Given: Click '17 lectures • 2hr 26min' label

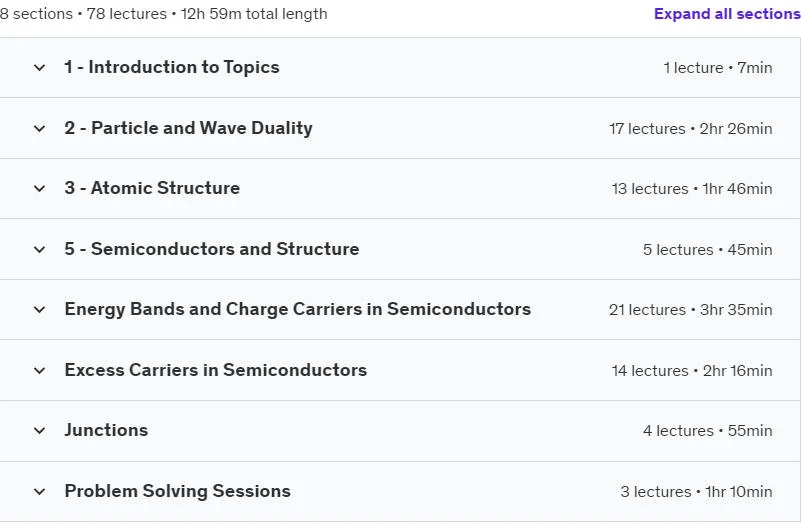Looking at the screenshot, I should pos(691,129).
